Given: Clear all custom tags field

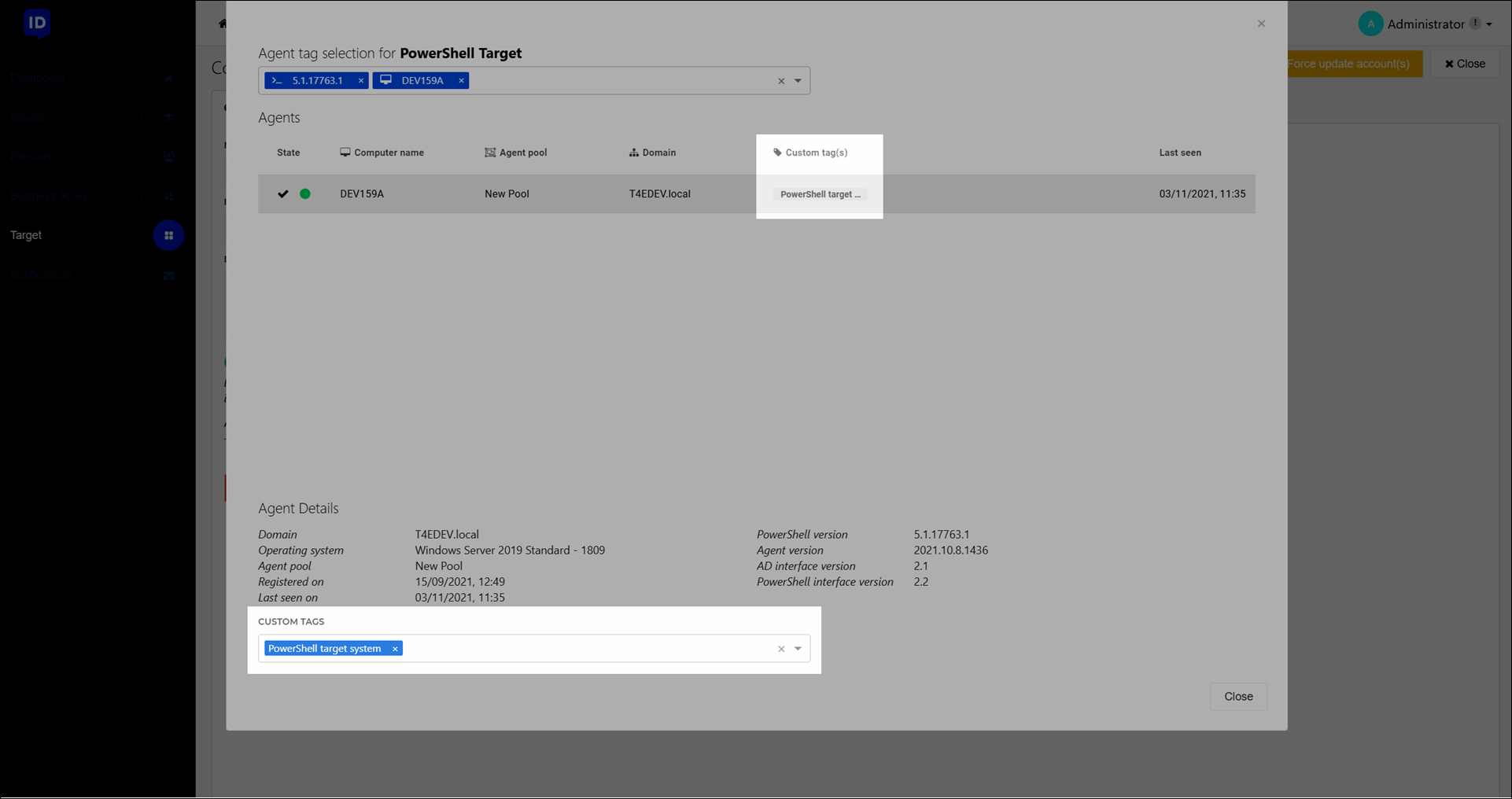Looking at the screenshot, I should 781,649.
